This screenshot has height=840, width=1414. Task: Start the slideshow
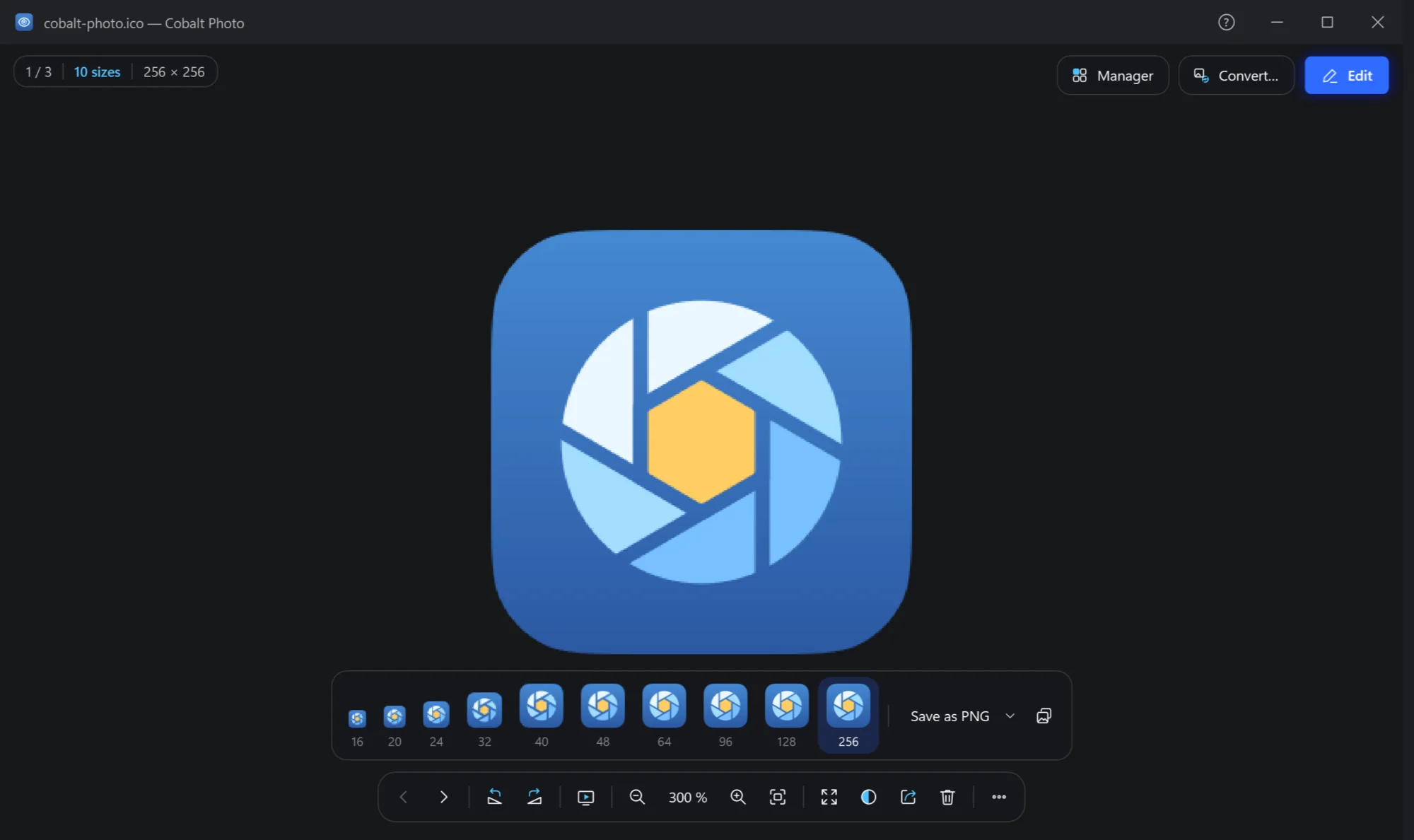pos(586,798)
